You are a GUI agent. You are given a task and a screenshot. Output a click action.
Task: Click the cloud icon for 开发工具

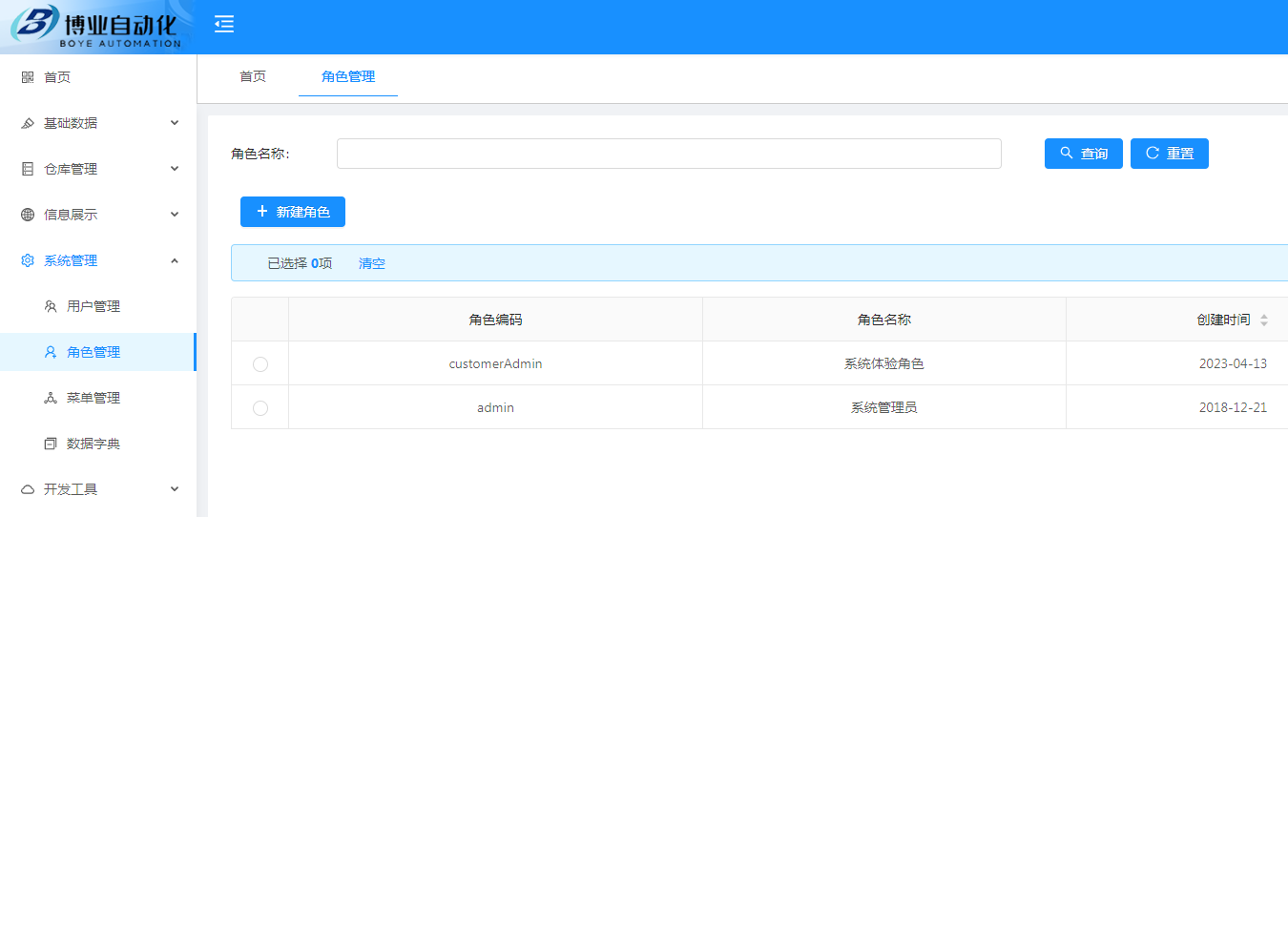28,489
